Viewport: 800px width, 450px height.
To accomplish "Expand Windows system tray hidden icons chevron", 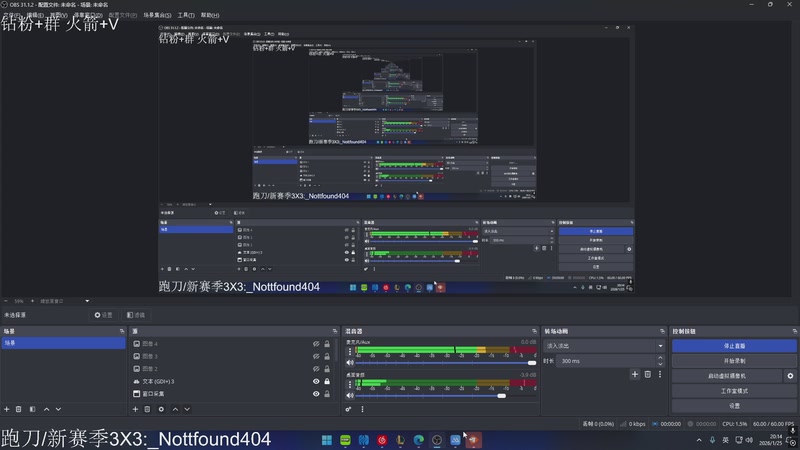I will [699, 440].
